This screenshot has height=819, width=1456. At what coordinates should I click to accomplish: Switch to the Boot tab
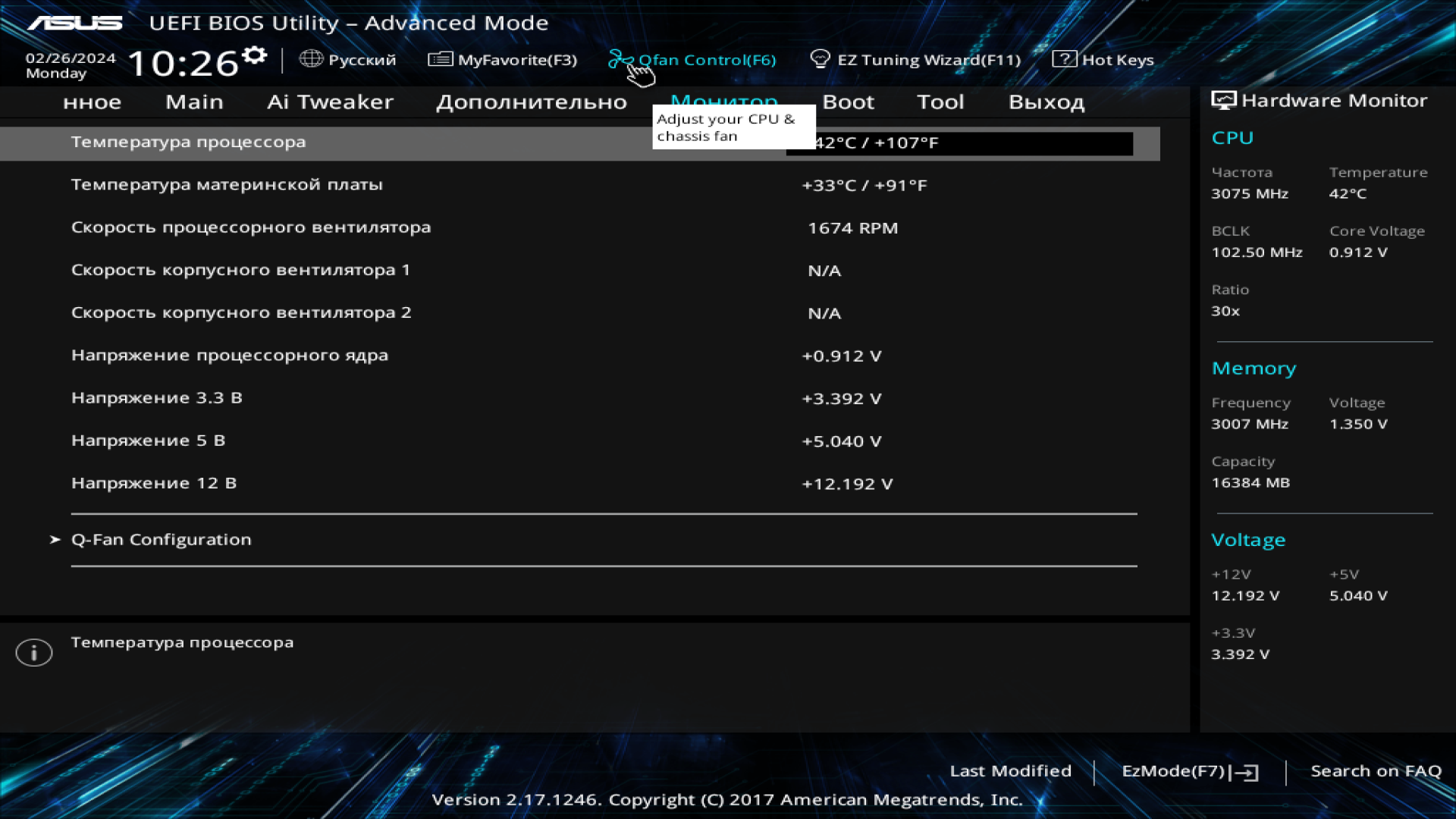(848, 102)
